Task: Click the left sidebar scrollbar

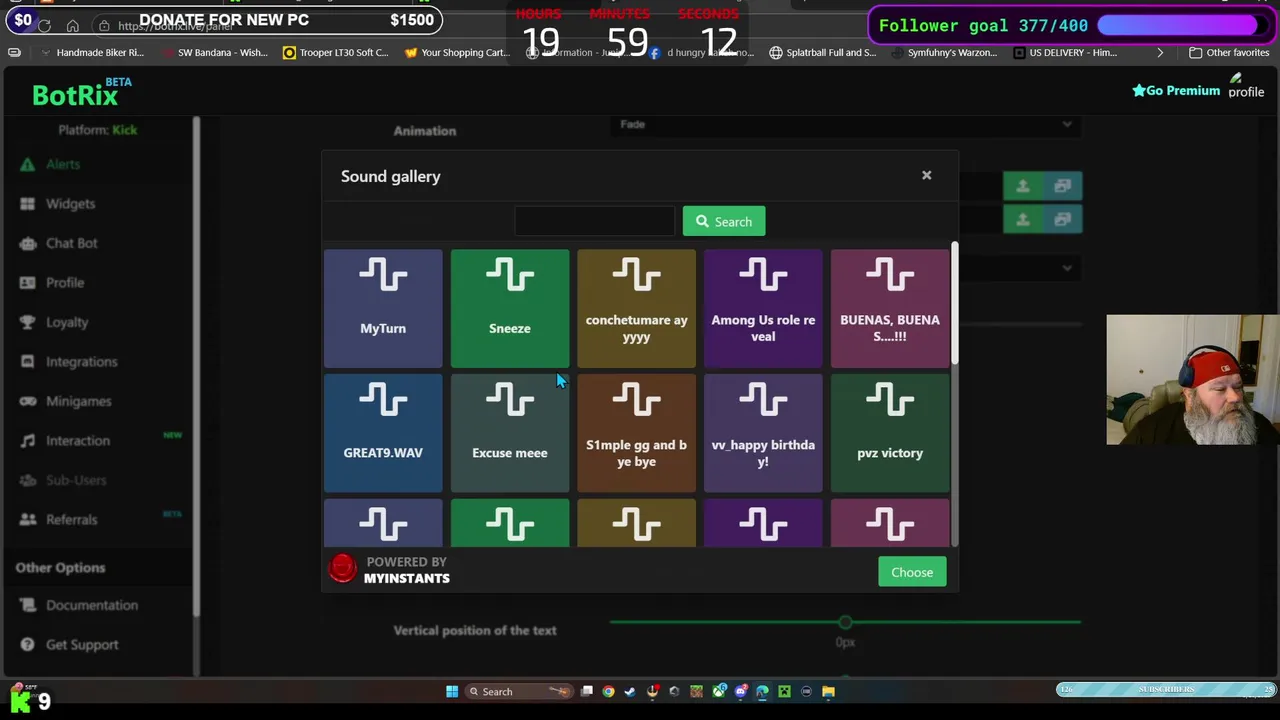Action: 196,365
